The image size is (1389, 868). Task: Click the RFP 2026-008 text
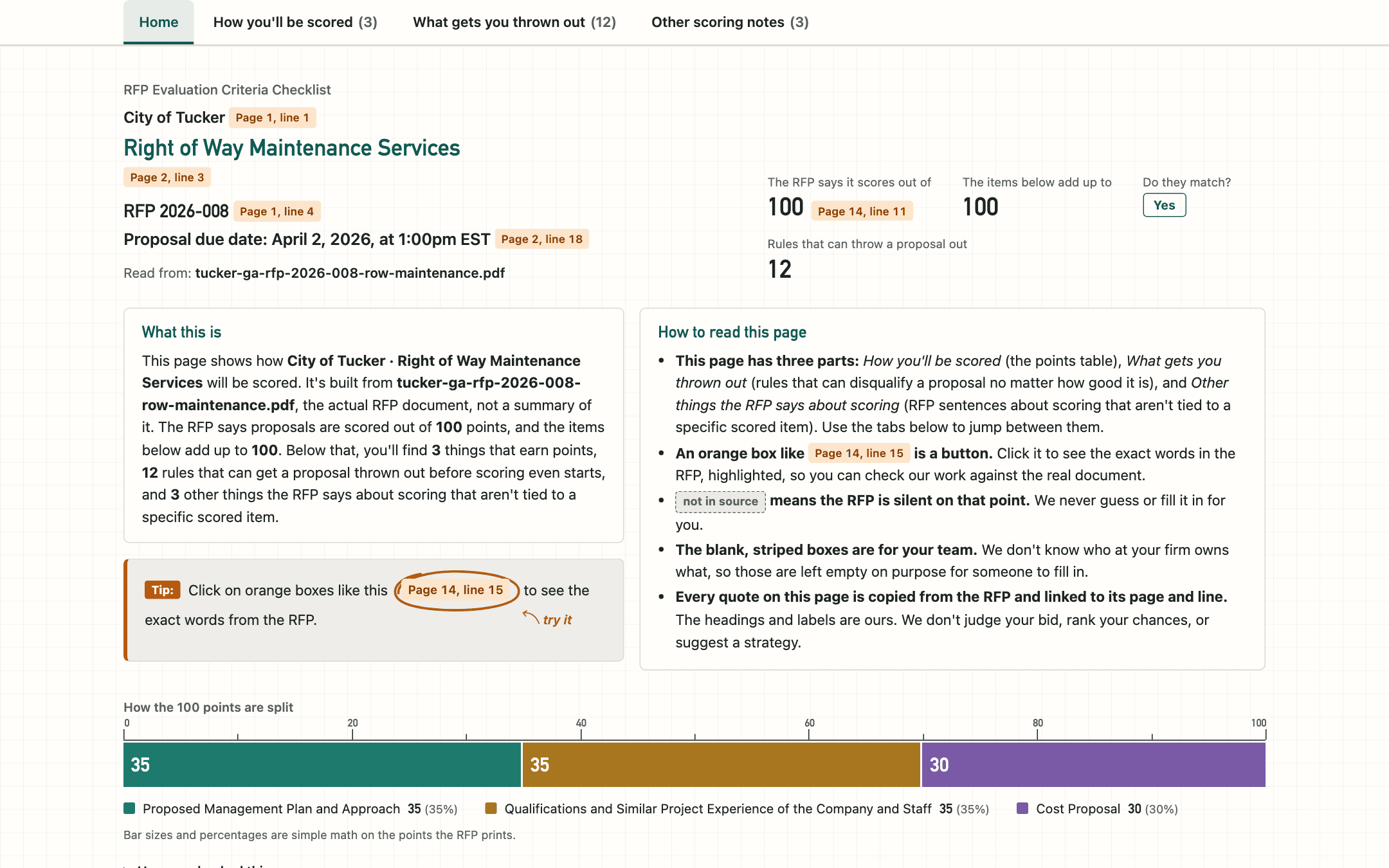point(176,211)
